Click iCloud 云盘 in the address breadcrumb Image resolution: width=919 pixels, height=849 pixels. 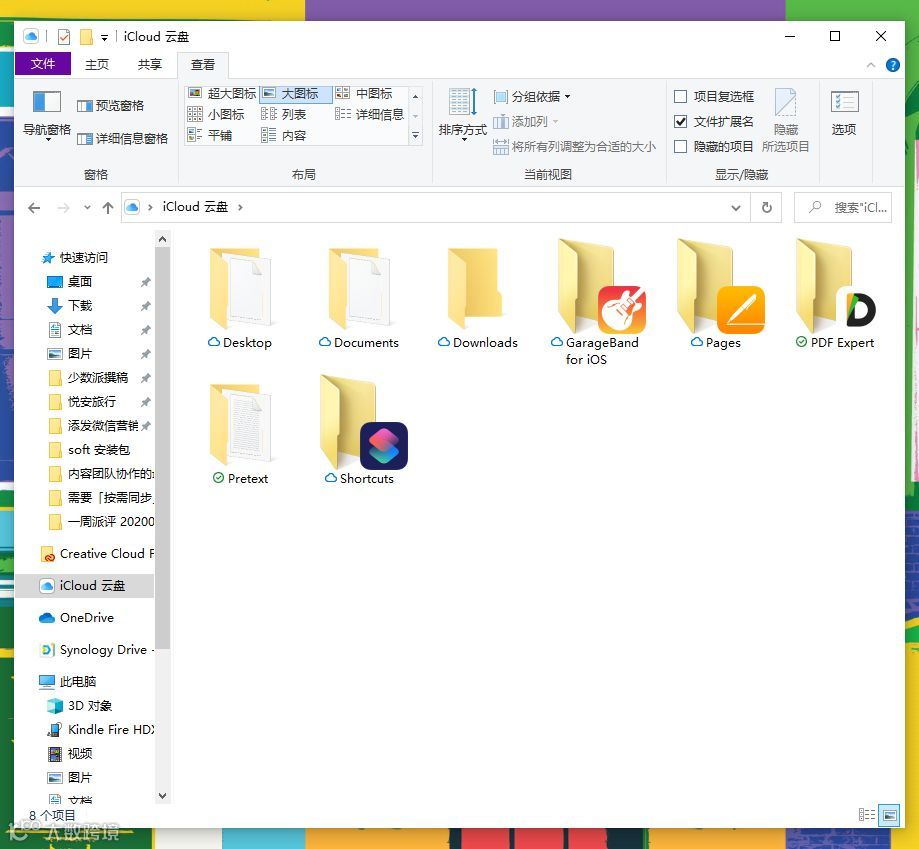(x=195, y=207)
